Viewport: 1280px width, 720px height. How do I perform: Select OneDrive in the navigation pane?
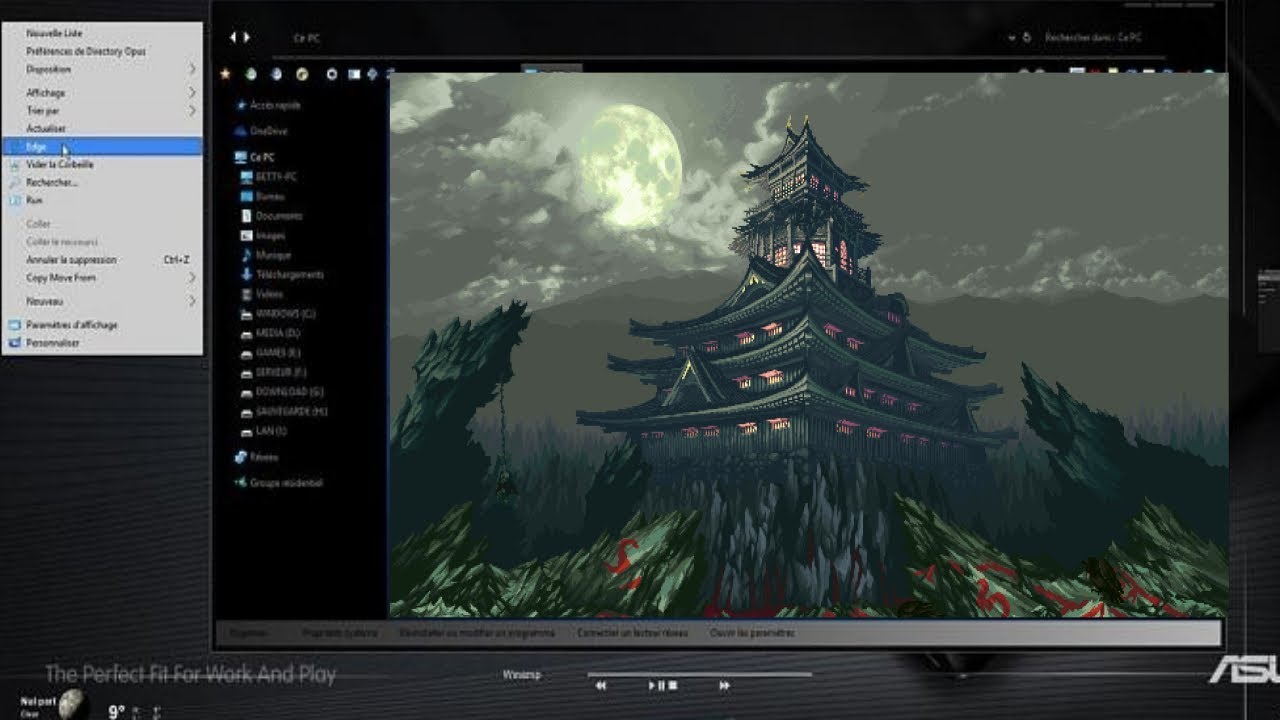[x=269, y=131]
